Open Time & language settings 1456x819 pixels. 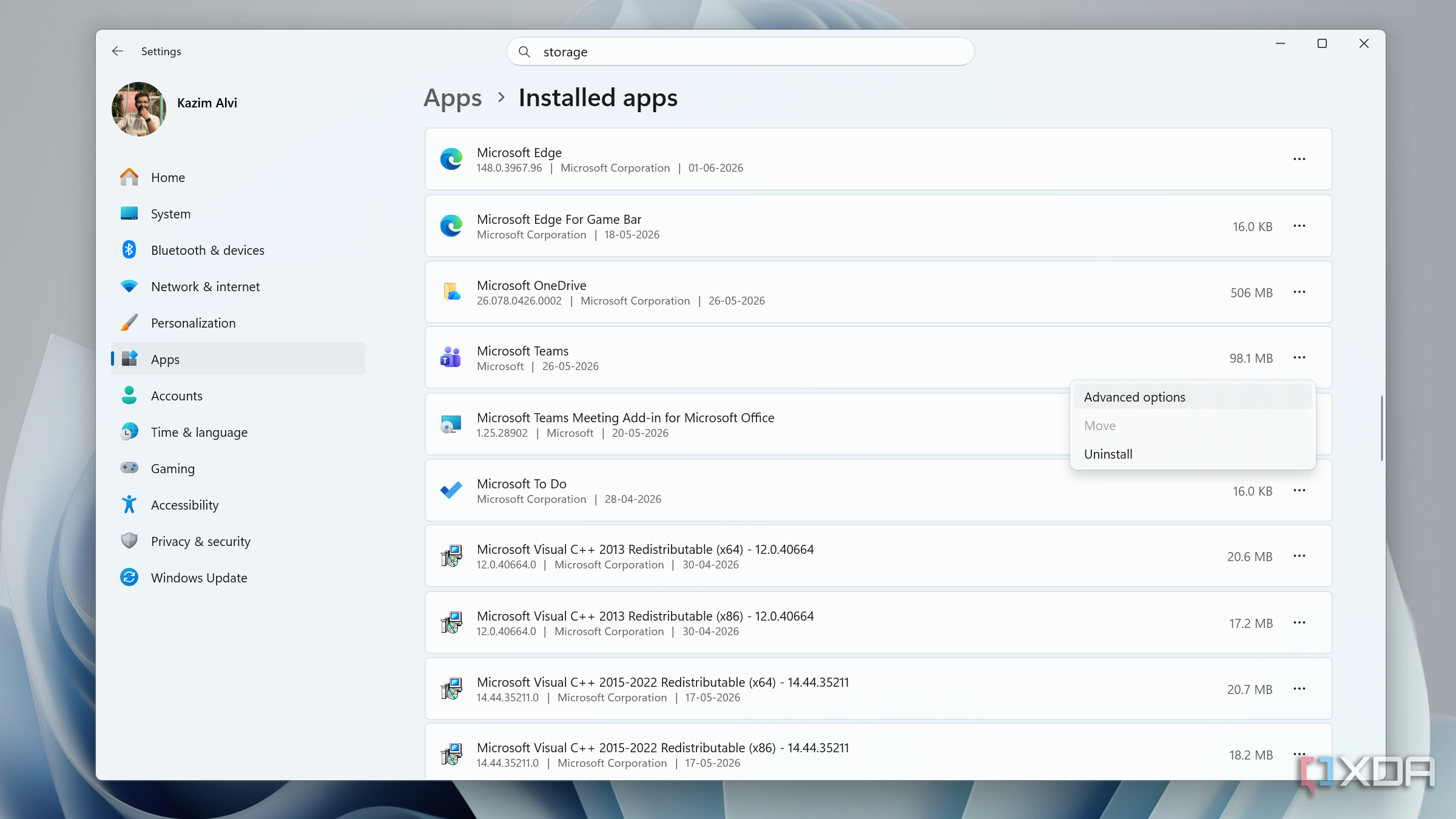point(238,432)
